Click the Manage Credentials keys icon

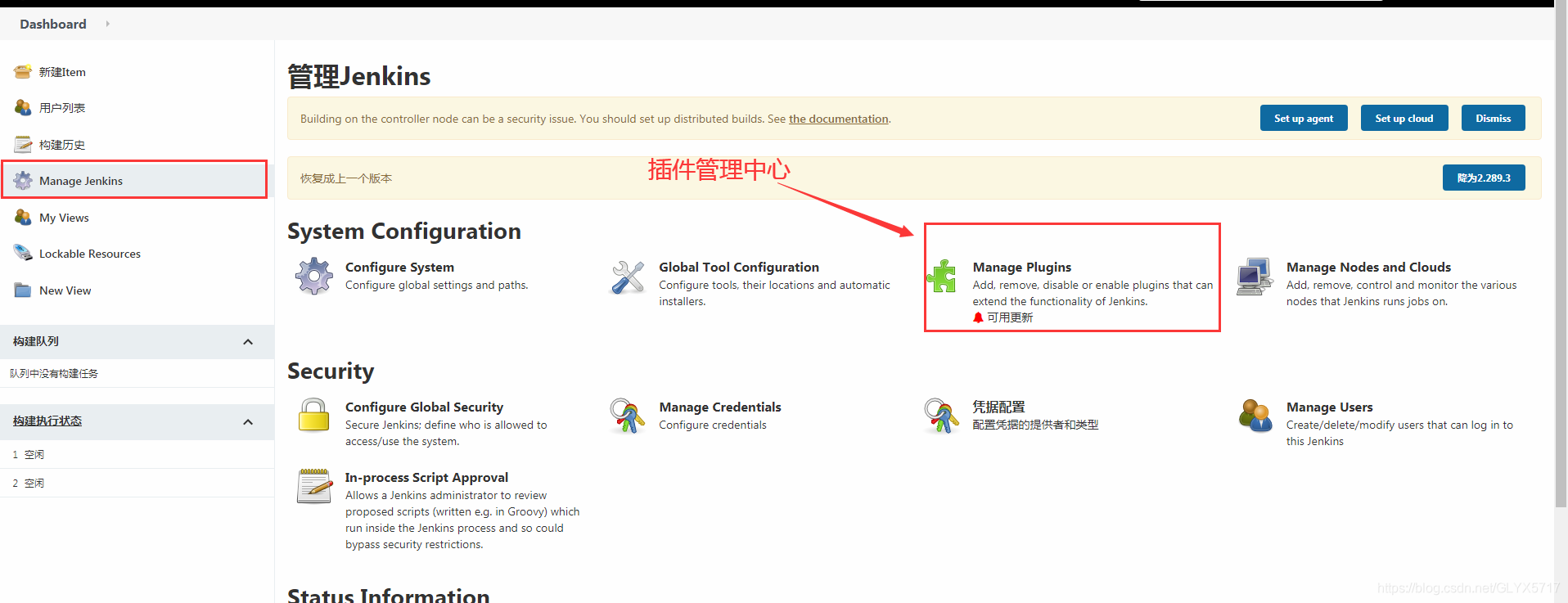click(x=628, y=416)
